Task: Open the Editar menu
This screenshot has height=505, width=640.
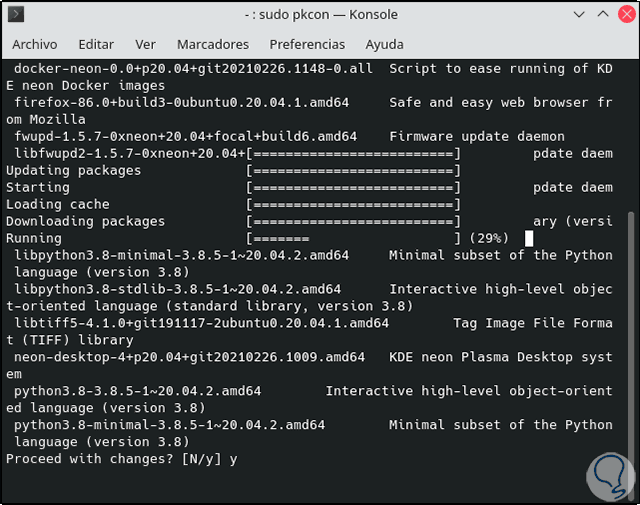Action: 96,45
